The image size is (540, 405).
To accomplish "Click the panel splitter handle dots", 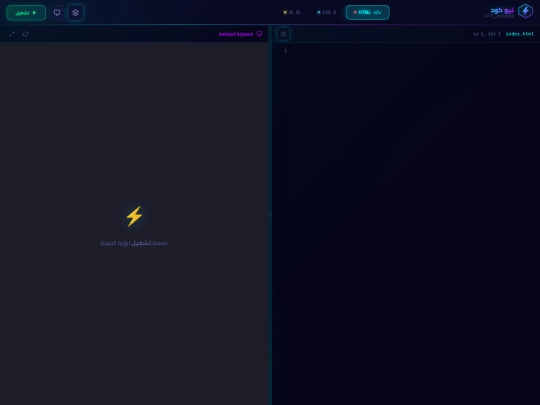I will click(x=270, y=216).
